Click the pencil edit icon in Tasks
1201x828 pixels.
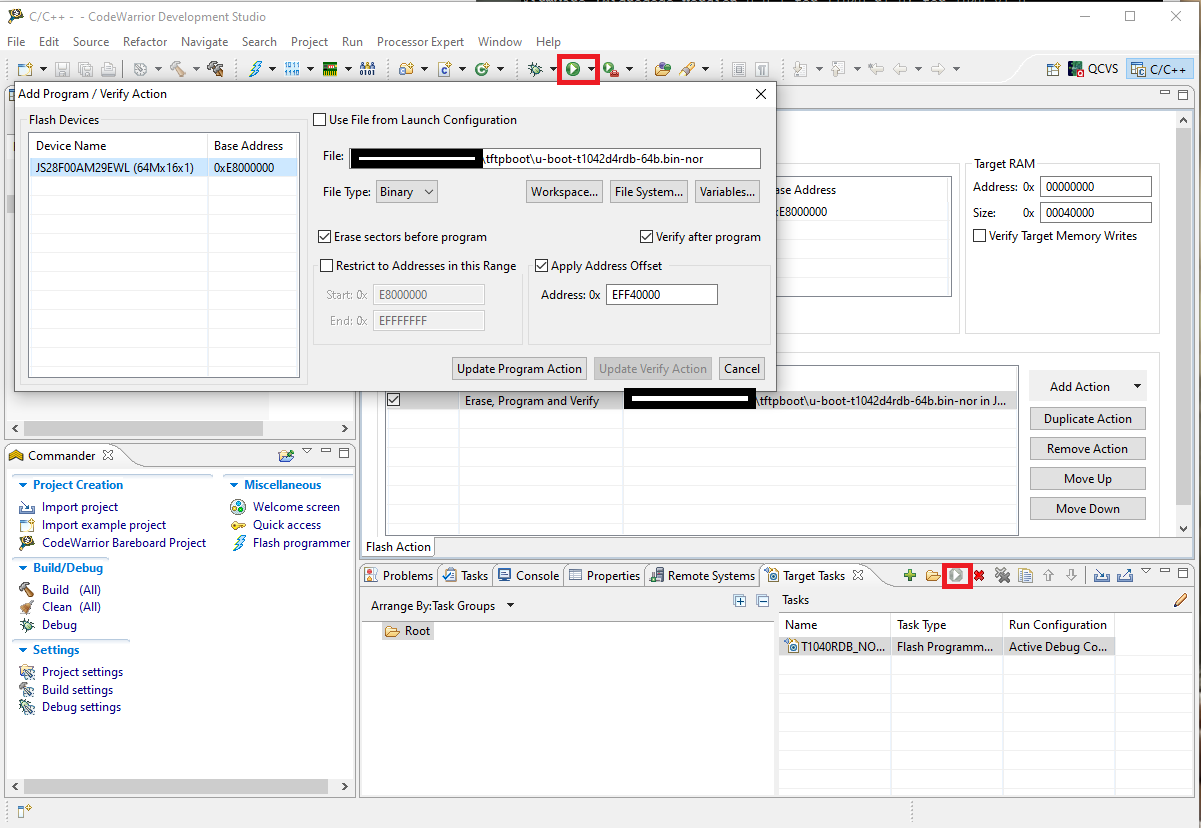point(1180,600)
